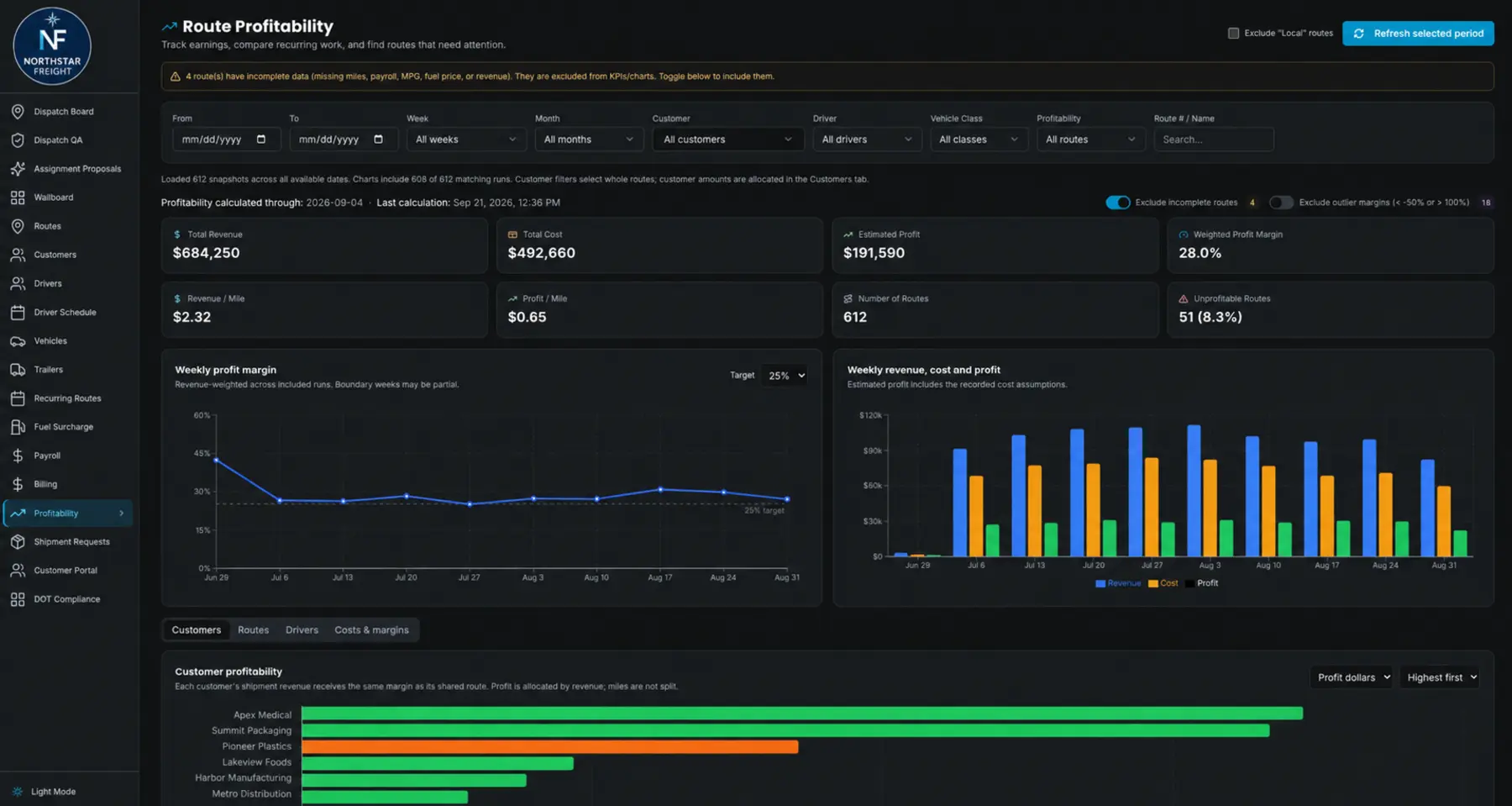Image resolution: width=1512 pixels, height=806 pixels.
Task: Open calendar picker in From date field
Action: [x=261, y=139]
